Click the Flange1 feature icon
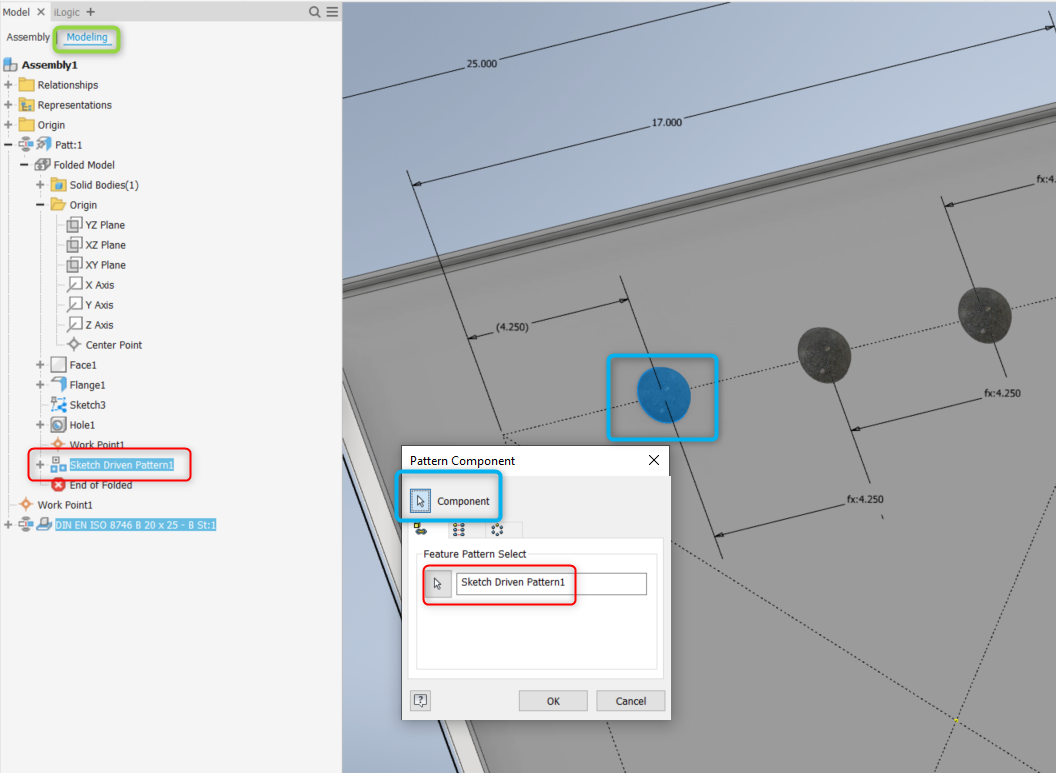The width and height of the screenshot is (1056, 773). [59, 384]
